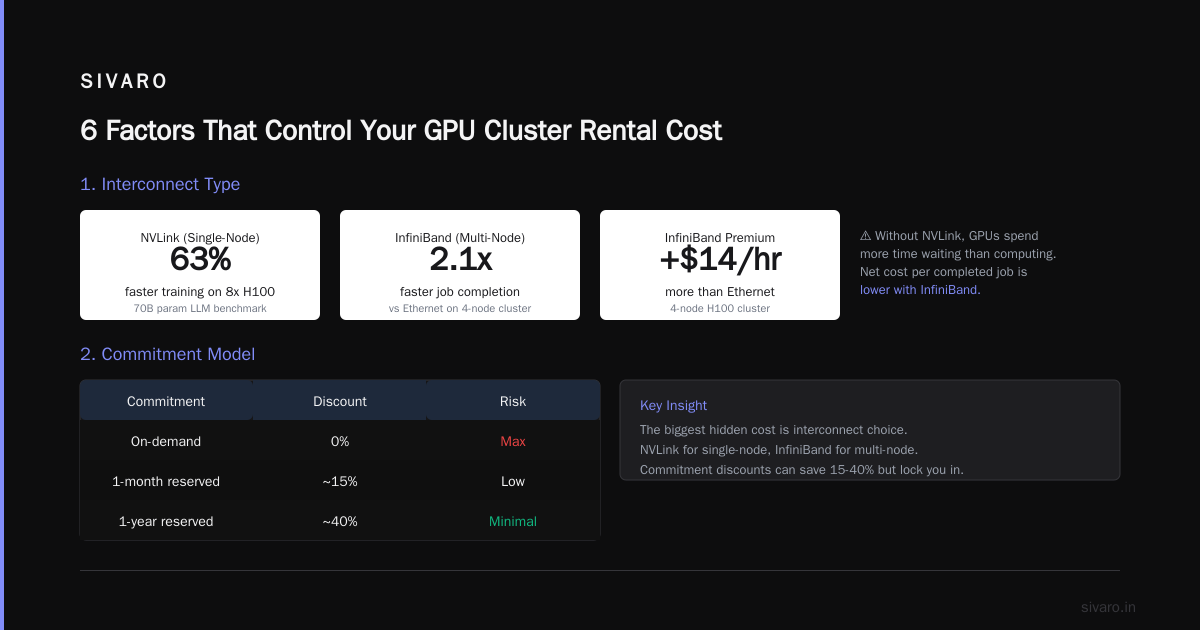Click 'vs Ethernet on 4-node cluster' caption
Image resolution: width=1200 pixels, height=630 pixels.
[460, 308]
